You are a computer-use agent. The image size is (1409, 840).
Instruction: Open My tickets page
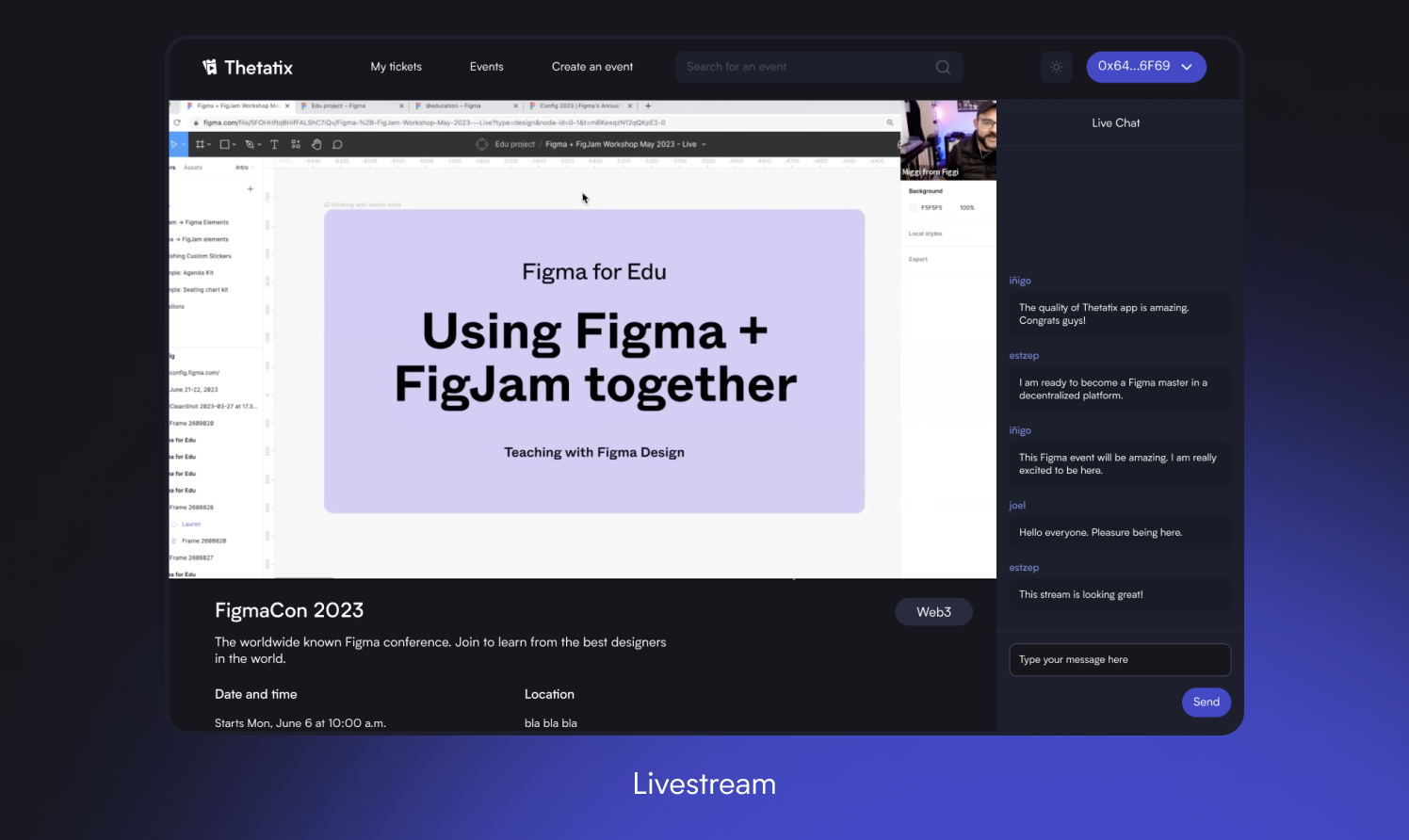397,67
